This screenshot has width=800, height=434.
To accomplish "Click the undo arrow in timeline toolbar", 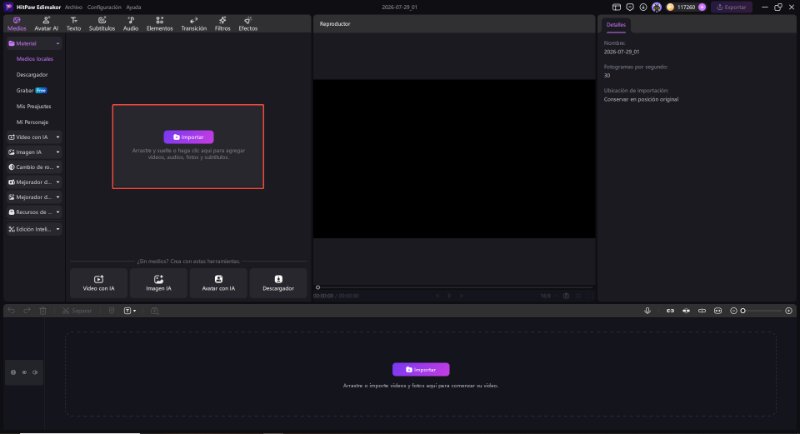I will coord(11,311).
